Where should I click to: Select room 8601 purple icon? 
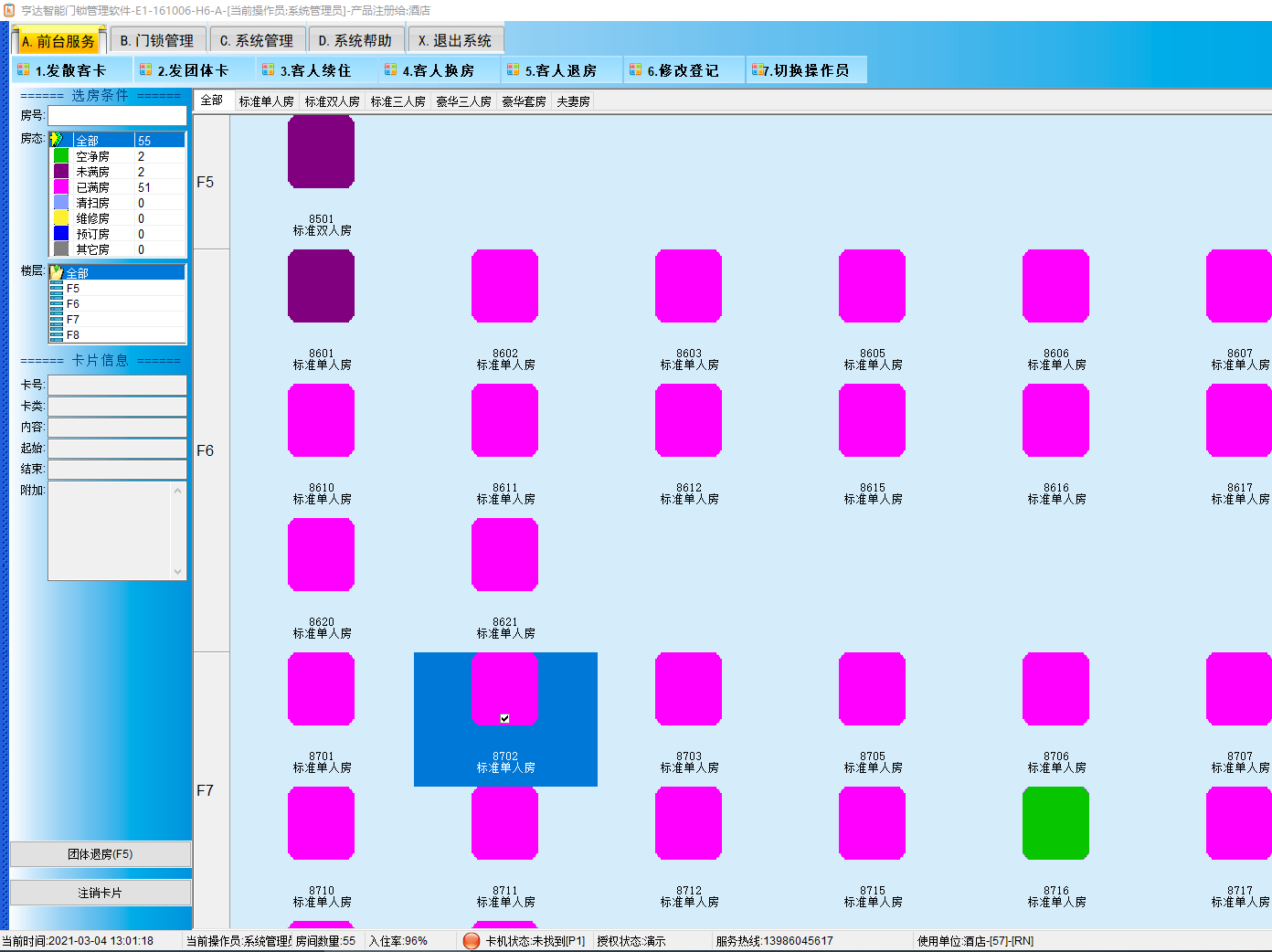pyautogui.click(x=321, y=286)
